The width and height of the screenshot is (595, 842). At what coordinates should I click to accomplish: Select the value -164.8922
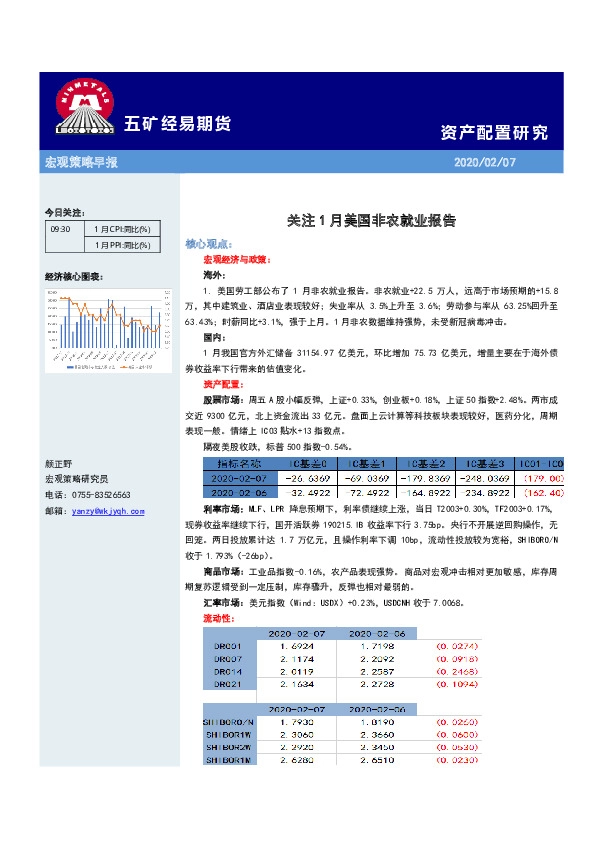[x=425, y=492]
